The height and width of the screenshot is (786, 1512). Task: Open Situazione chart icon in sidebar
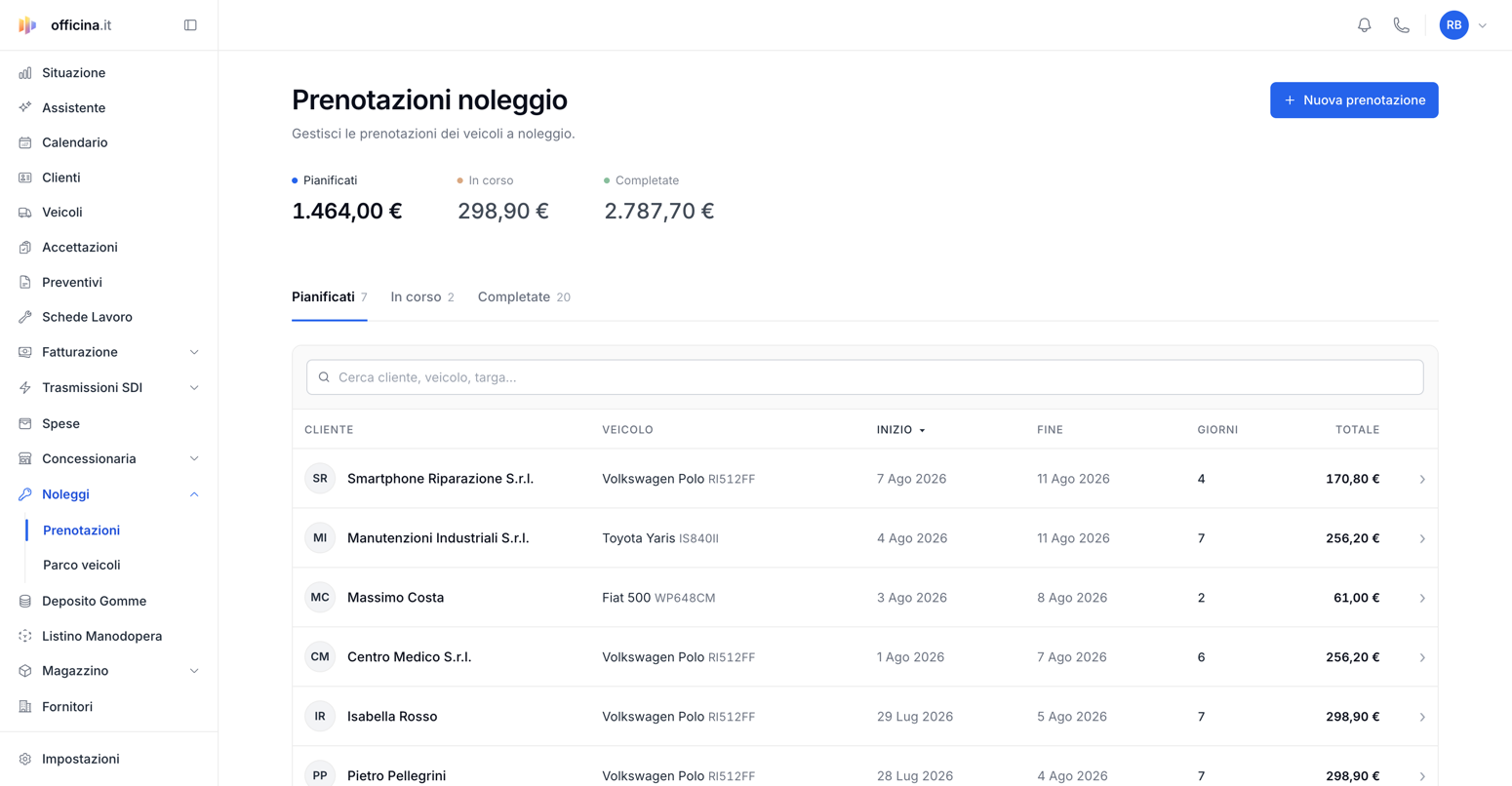pyautogui.click(x=25, y=73)
